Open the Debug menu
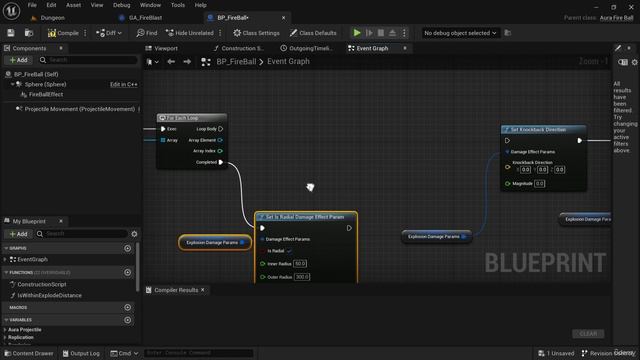 (121, 5)
